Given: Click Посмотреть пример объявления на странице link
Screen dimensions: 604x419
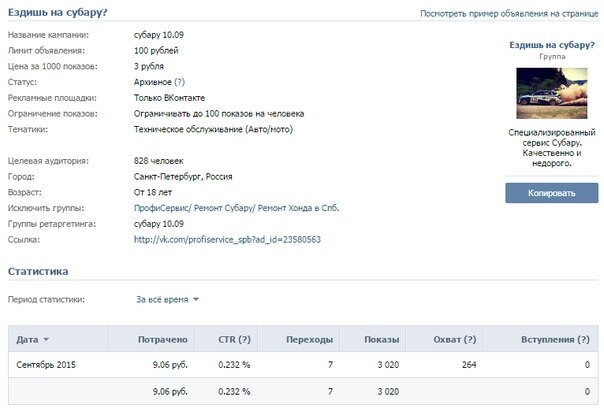Looking at the screenshot, I should (x=509, y=13).
